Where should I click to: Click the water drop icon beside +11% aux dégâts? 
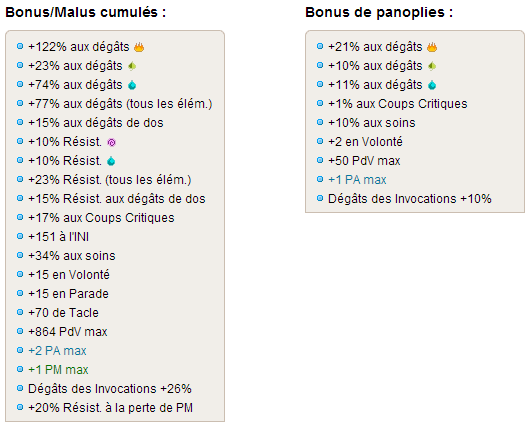coord(432,85)
